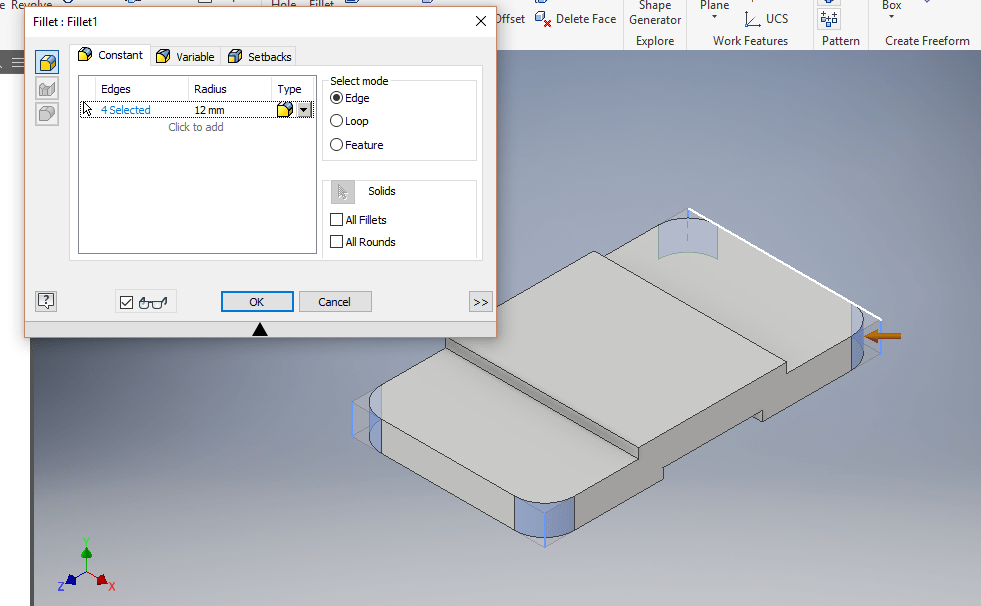Collapse dialog with the black triangle

[x=260, y=329]
